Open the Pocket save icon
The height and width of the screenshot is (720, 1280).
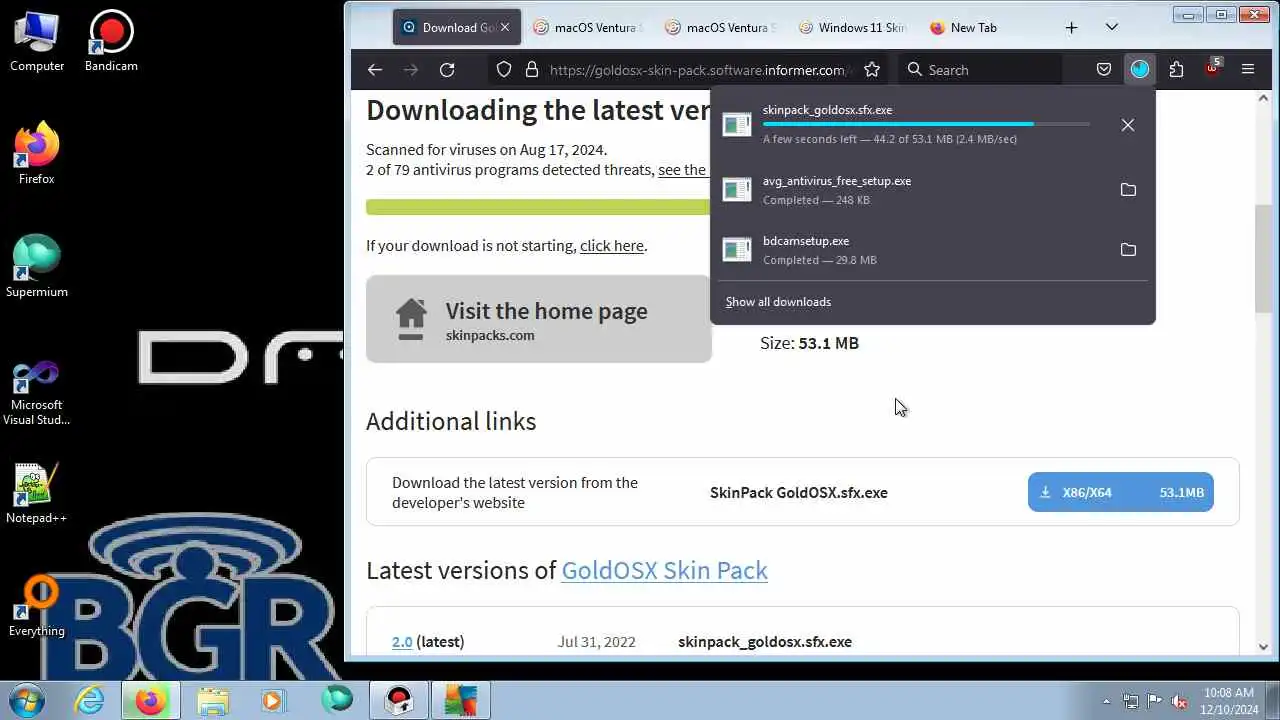pyautogui.click(x=1104, y=70)
